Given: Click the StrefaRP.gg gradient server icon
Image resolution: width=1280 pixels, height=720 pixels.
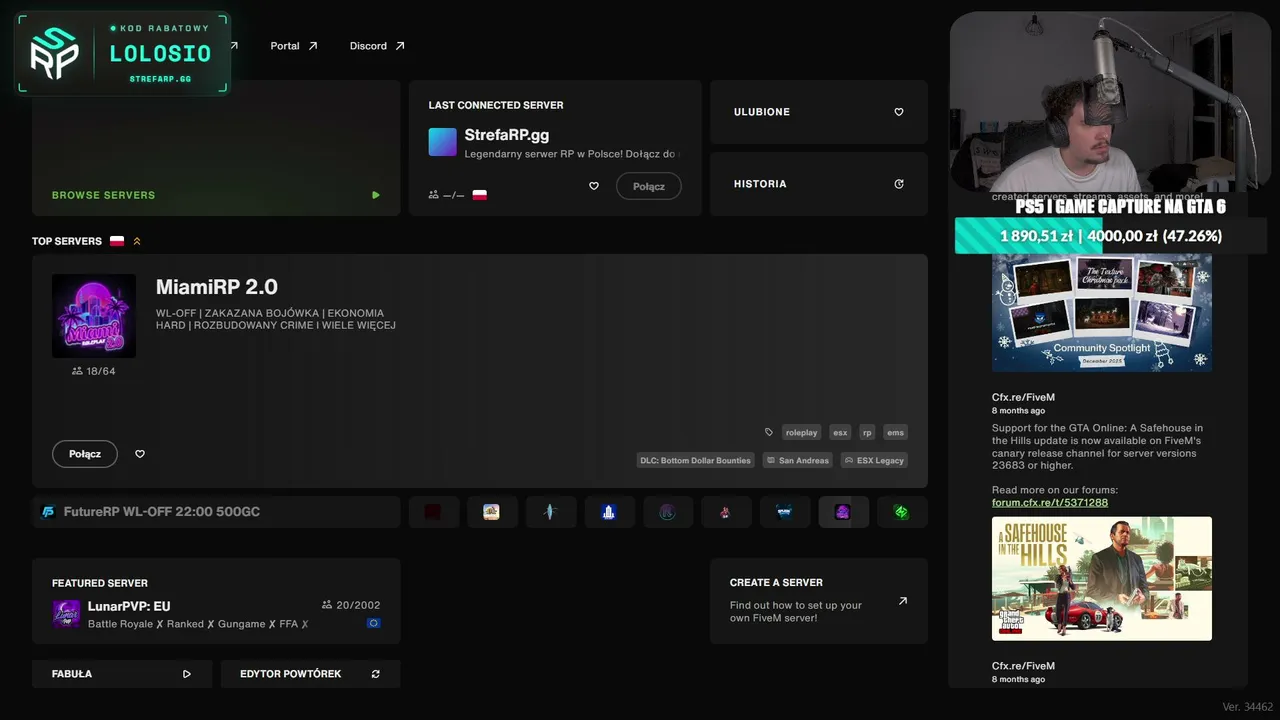Looking at the screenshot, I should (442, 142).
